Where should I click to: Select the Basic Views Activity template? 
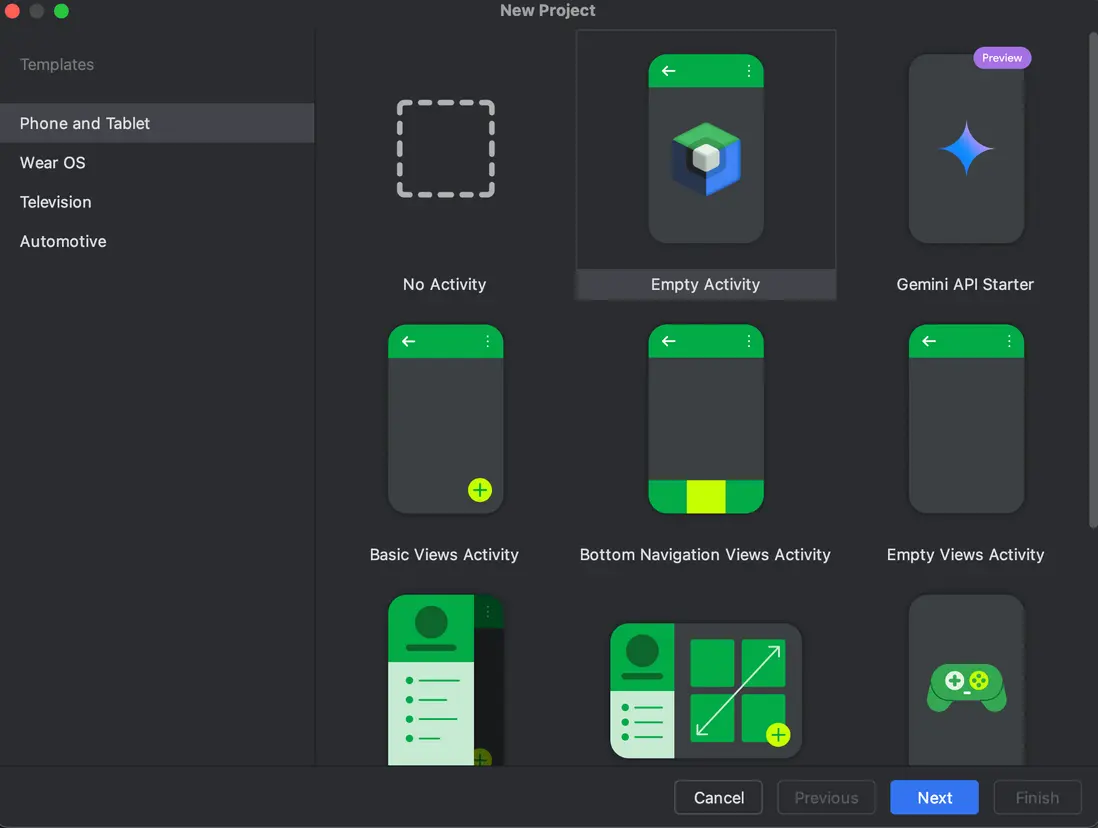(x=445, y=420)
